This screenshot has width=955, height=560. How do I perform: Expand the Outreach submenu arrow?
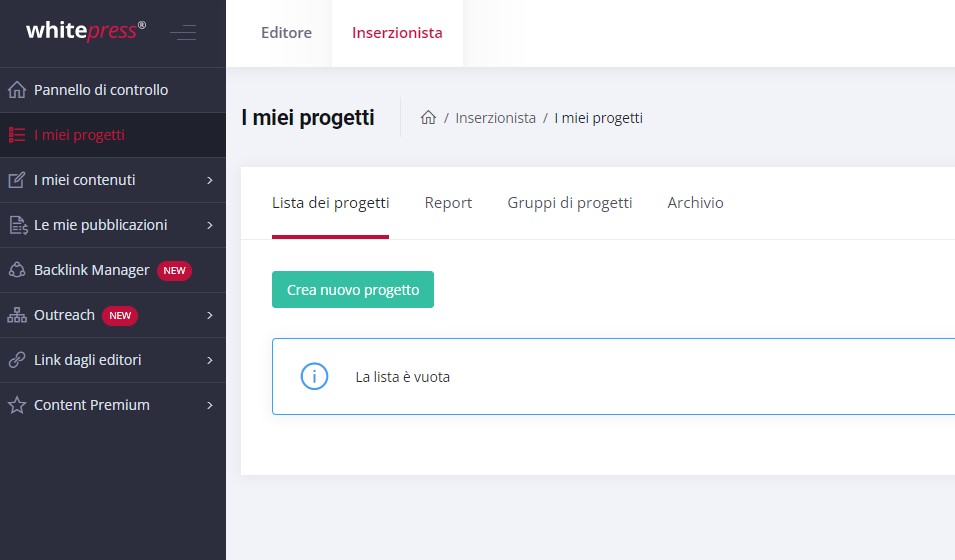pos(210,316)
